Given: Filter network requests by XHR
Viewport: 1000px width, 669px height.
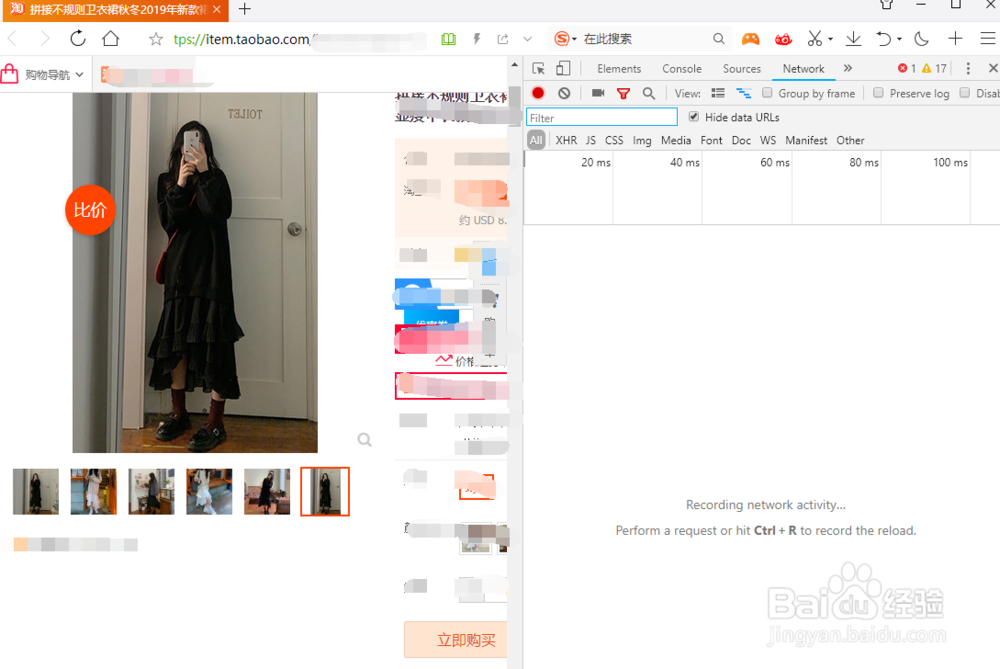Looking at the screenshot, I should [566, 140].
